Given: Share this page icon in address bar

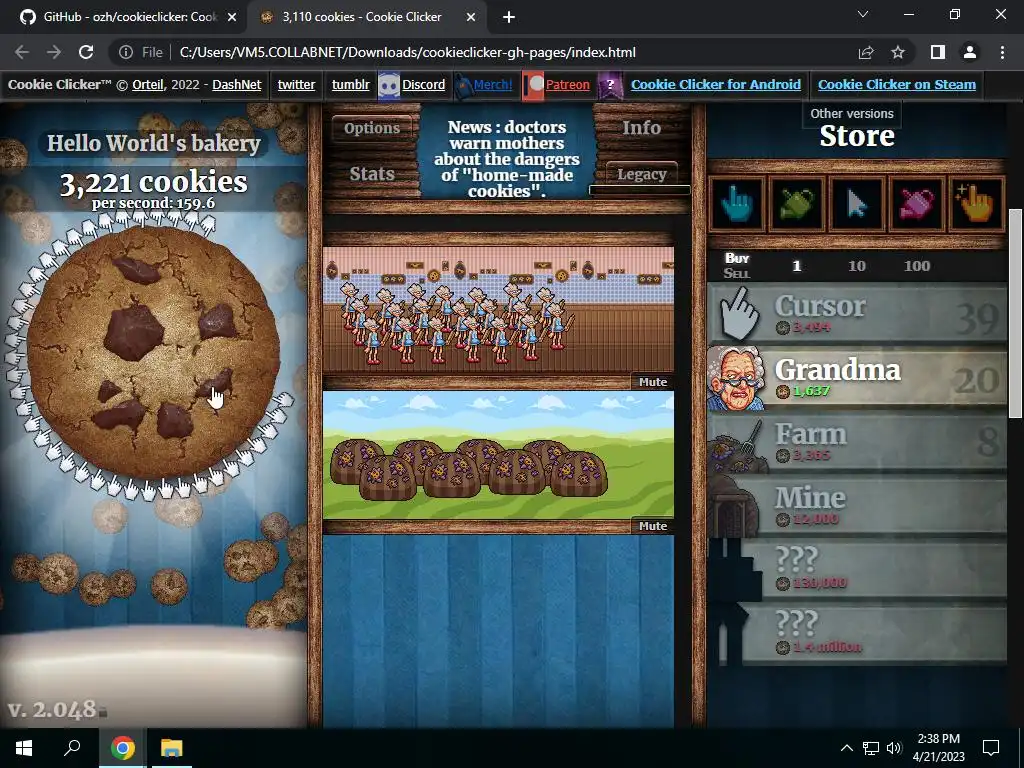Looking at the screenshot, I should [866, 52].
